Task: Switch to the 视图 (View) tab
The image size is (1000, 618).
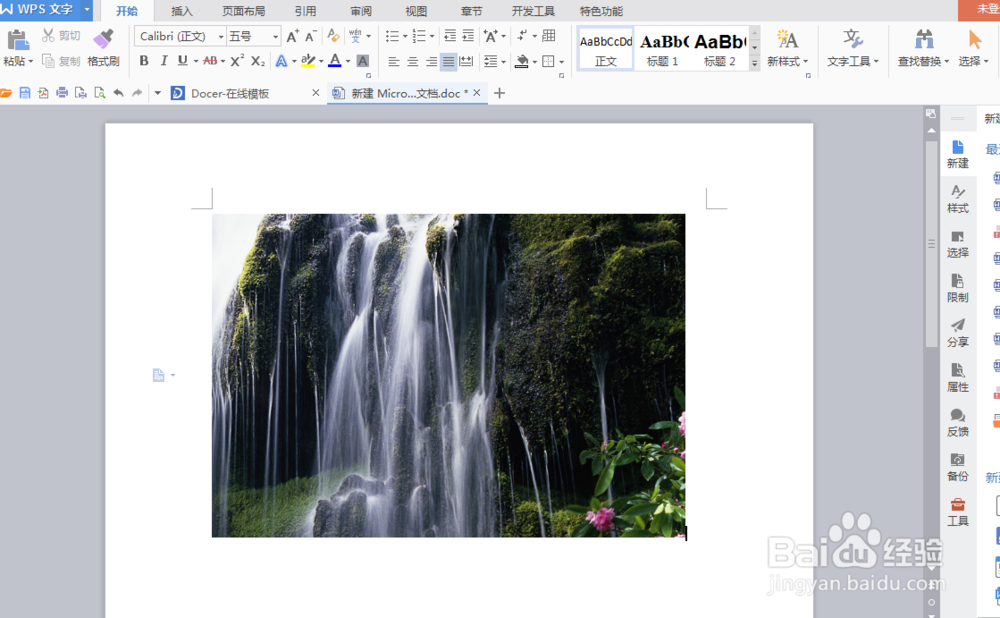Action: click(416, 11)
